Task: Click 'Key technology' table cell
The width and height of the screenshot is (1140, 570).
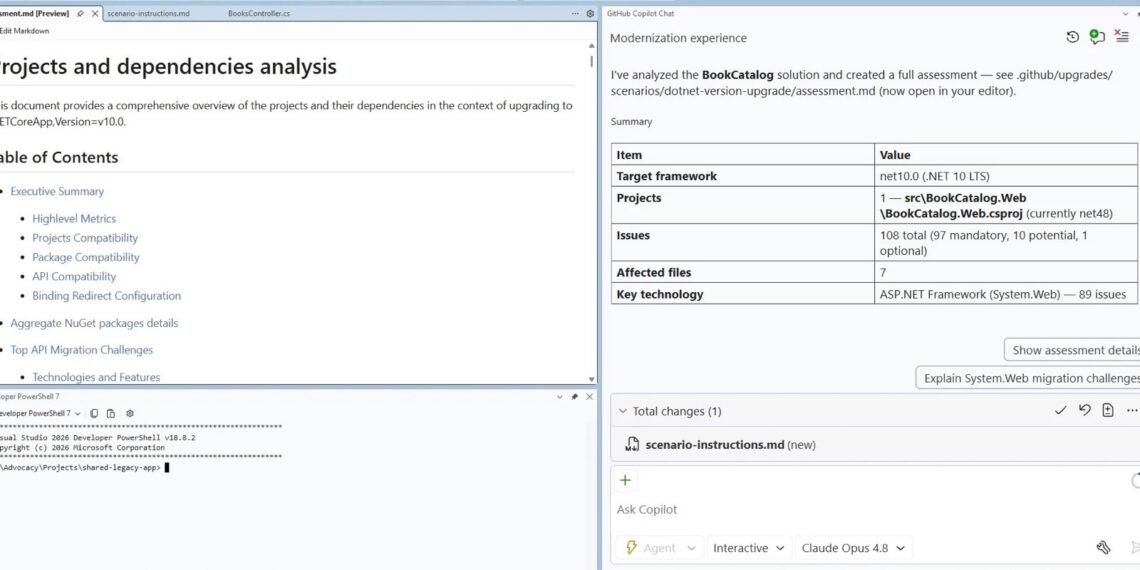Action: tap(743, 294)
